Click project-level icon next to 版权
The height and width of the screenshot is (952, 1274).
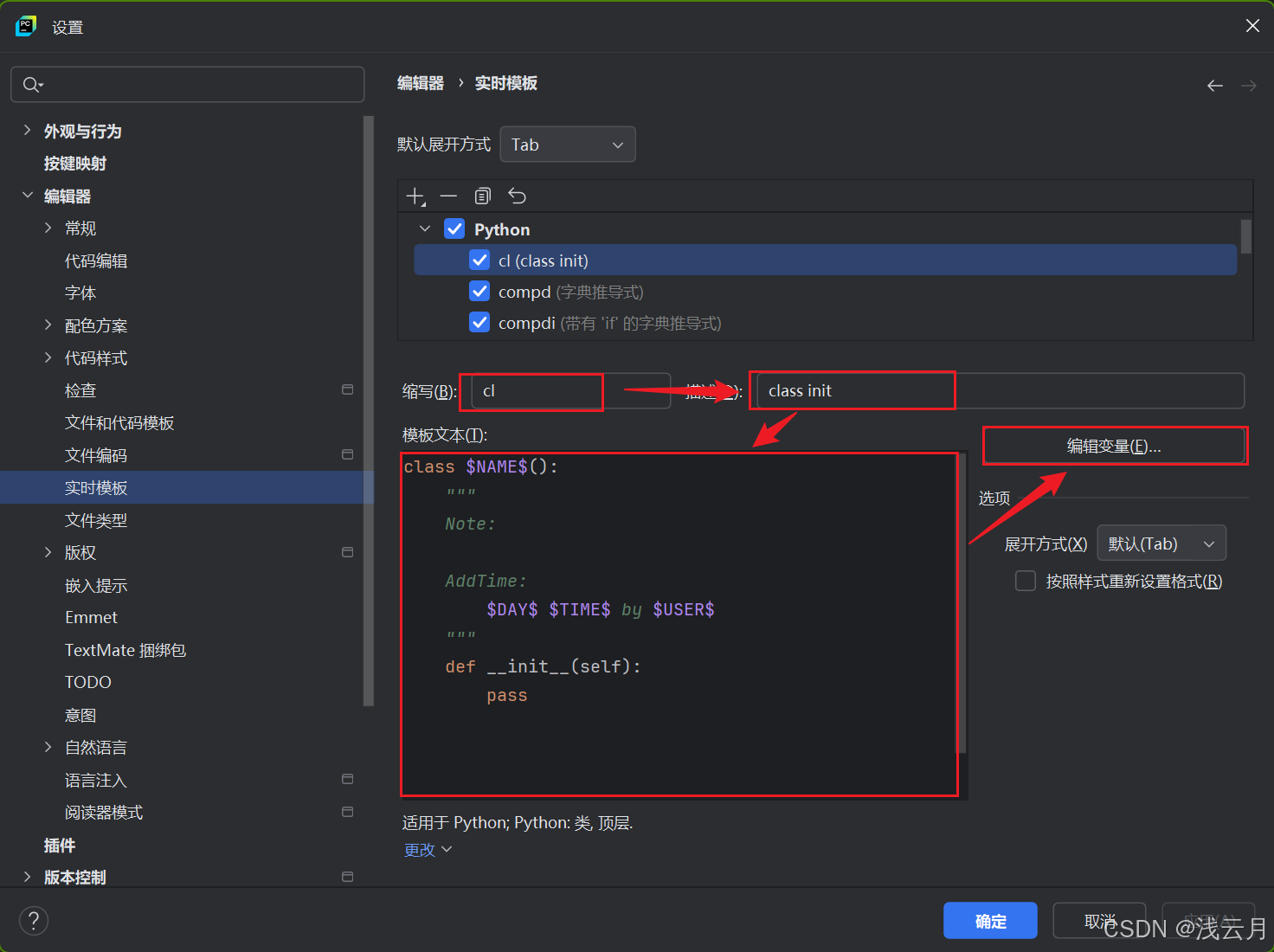coord(348,552)
